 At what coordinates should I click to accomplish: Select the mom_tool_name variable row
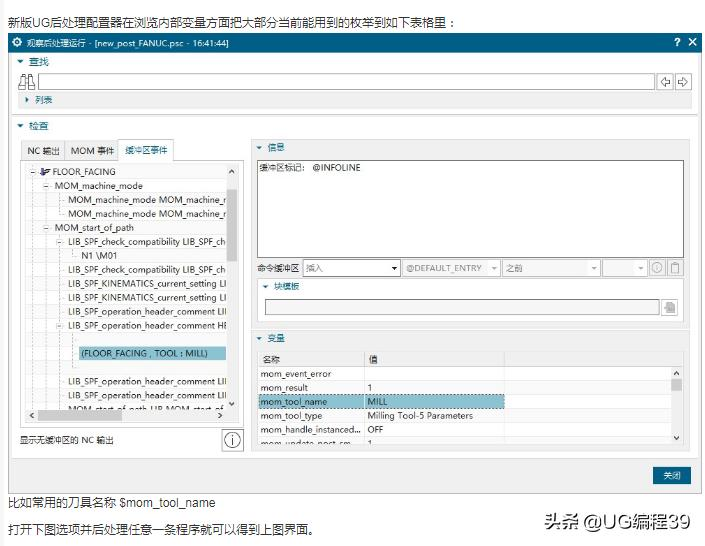pyautogui.click(x=381, y=401)
